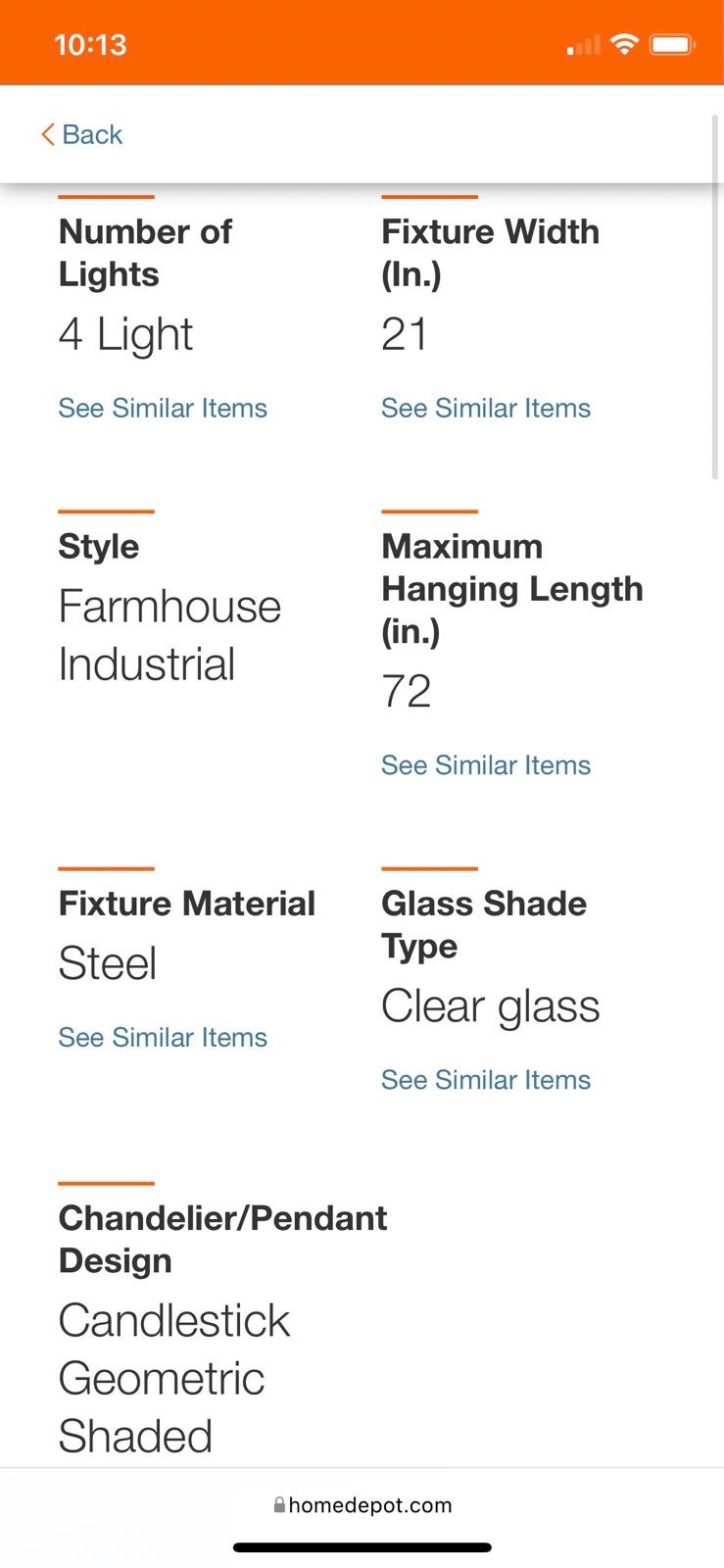Viewport: 724px width, 1568px height.
Task: Tap the battery indicator icon
Action: click(x=672, y=44)
